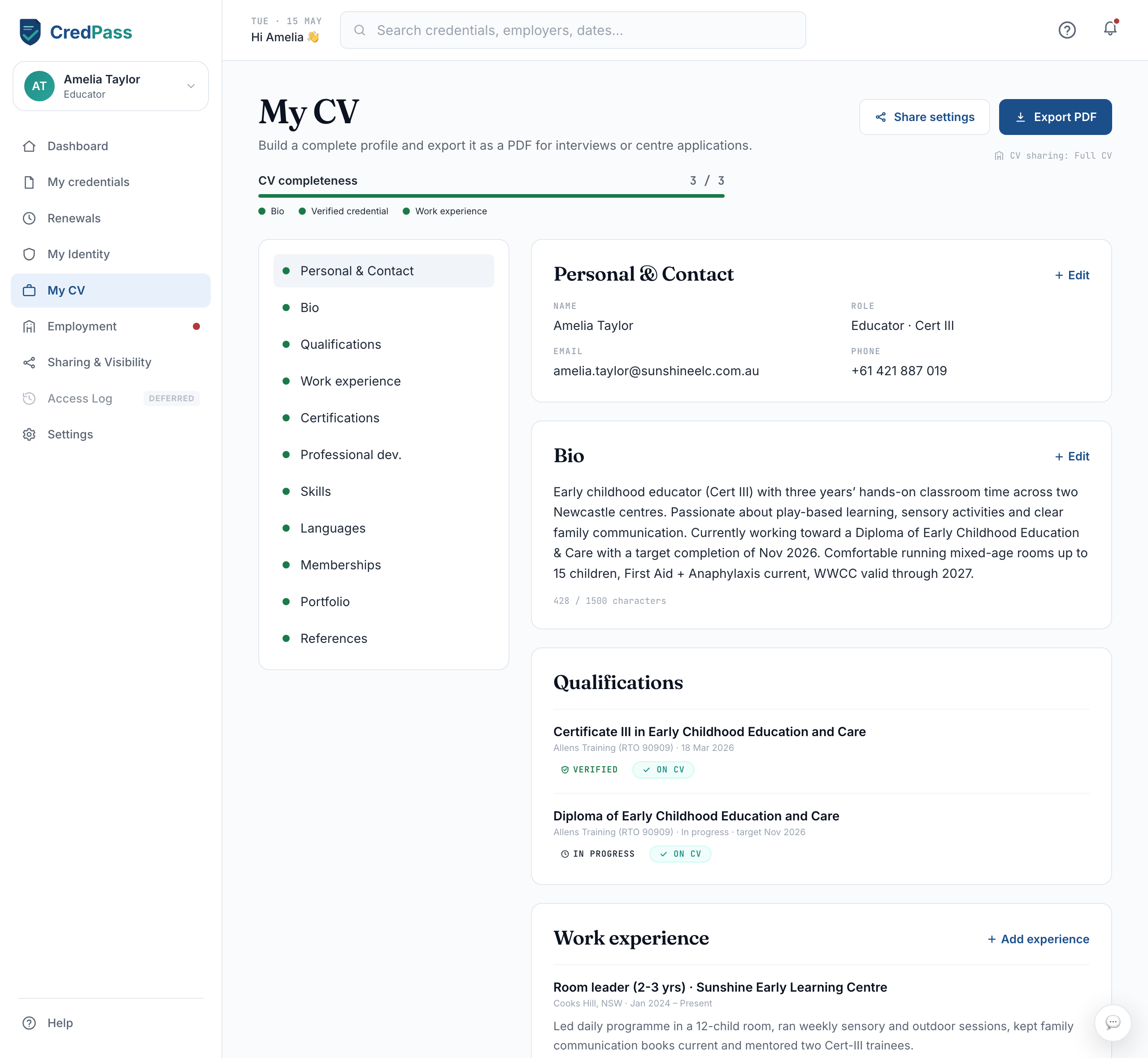Open the notifications bell
This screenshot has height=1058, width=1148.
click(x=1110, y=29)
